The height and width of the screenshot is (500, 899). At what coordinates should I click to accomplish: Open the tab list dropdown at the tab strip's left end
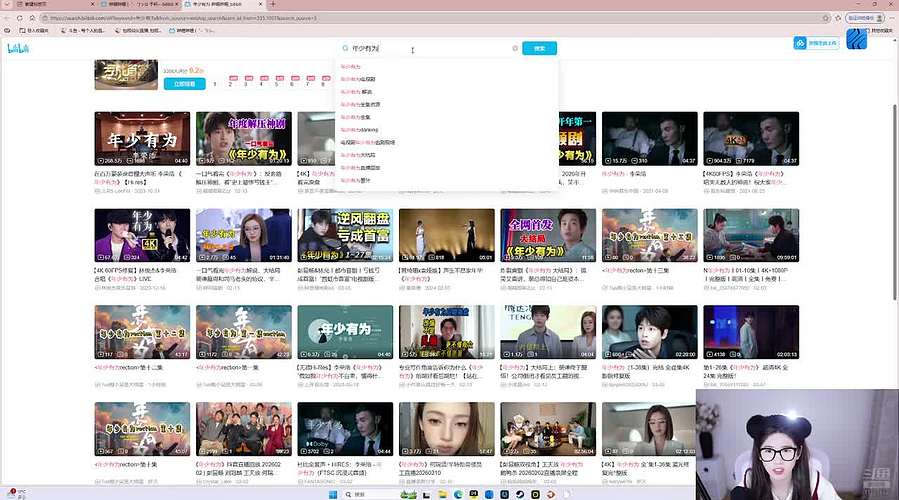[x=7, y=4]
